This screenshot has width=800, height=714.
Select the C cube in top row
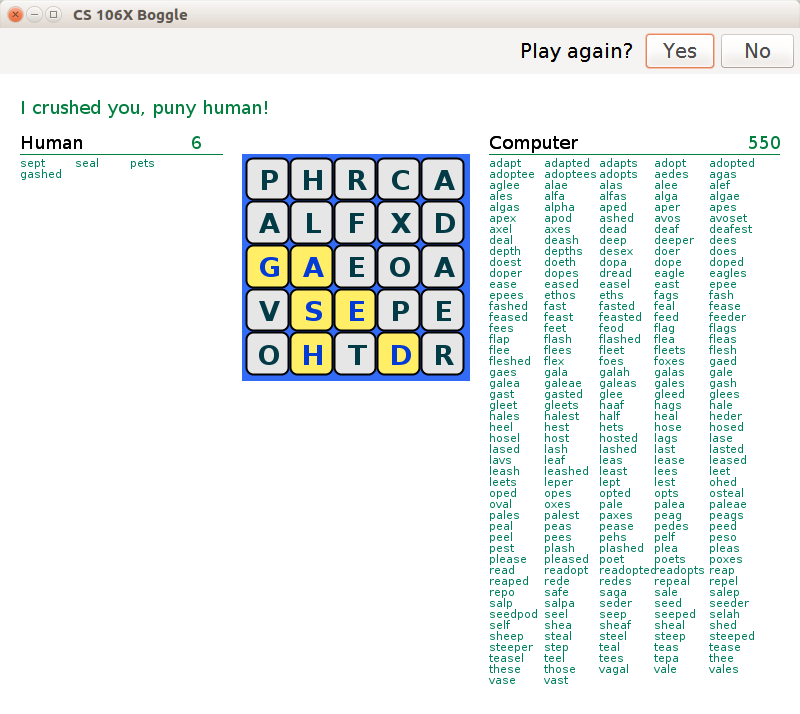400,181
